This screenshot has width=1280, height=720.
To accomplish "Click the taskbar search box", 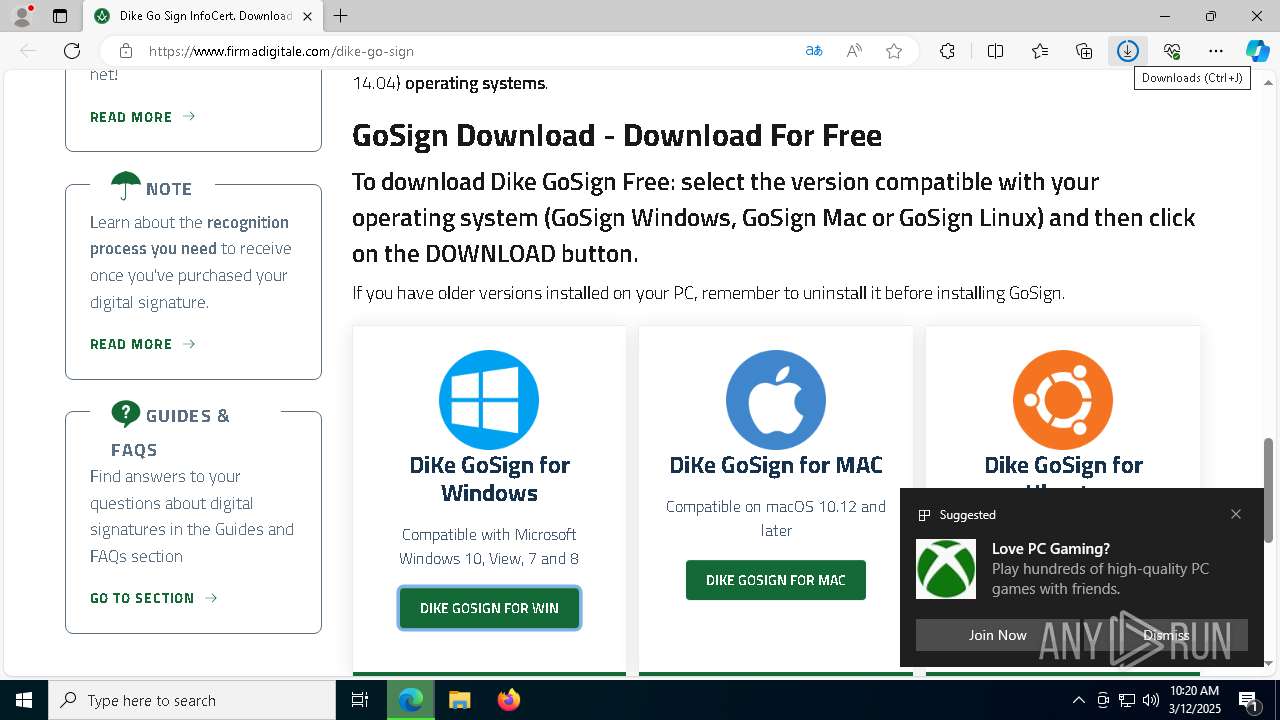I will tap(192, 700).
